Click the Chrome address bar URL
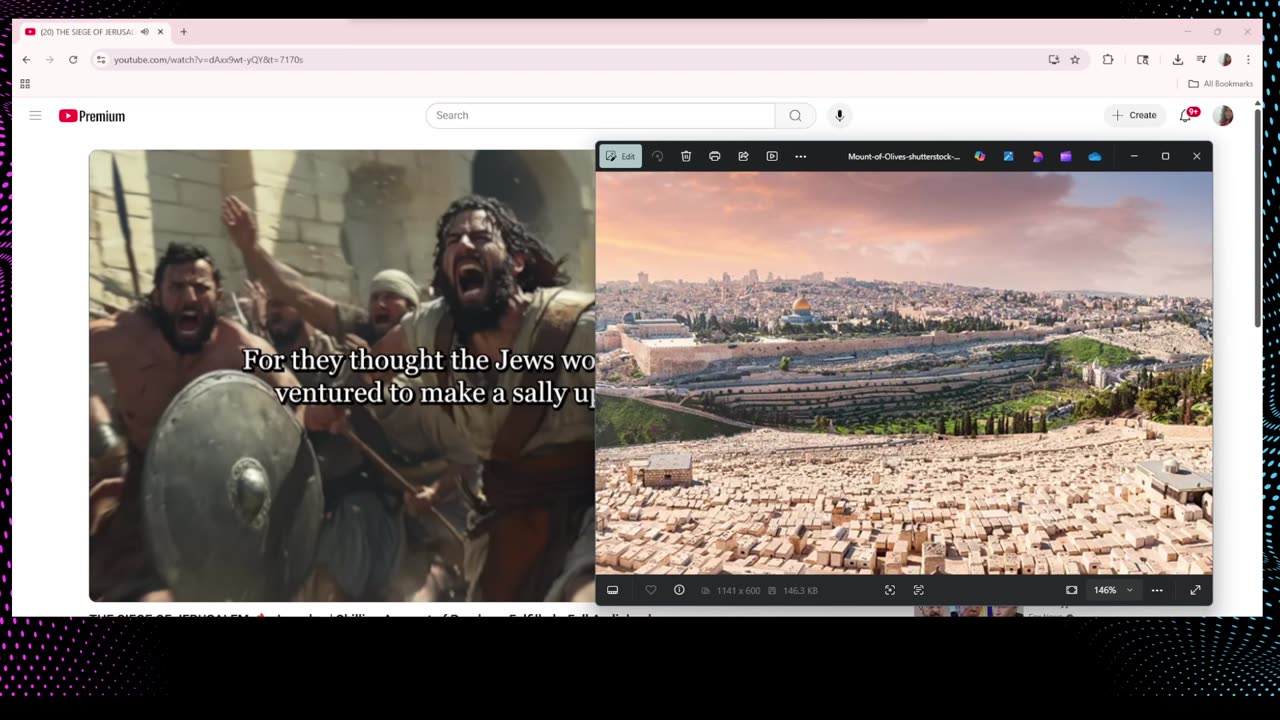This screenshot has height=720, width=1280. click(x=208, y=60)
